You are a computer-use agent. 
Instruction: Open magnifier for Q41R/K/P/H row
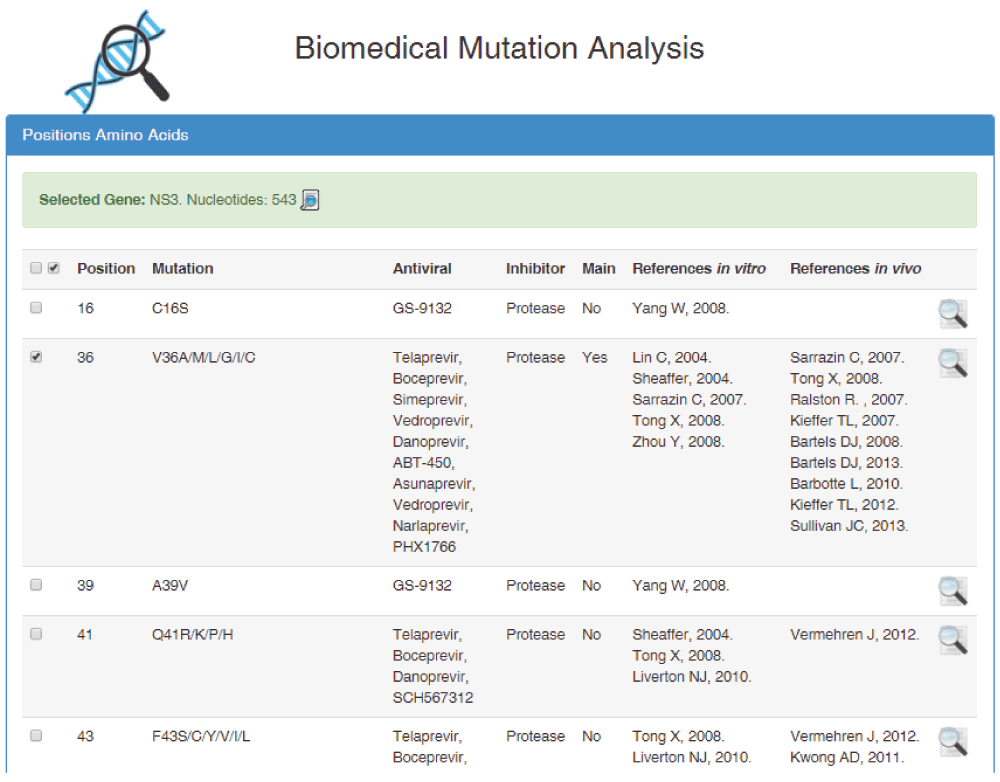952,640
